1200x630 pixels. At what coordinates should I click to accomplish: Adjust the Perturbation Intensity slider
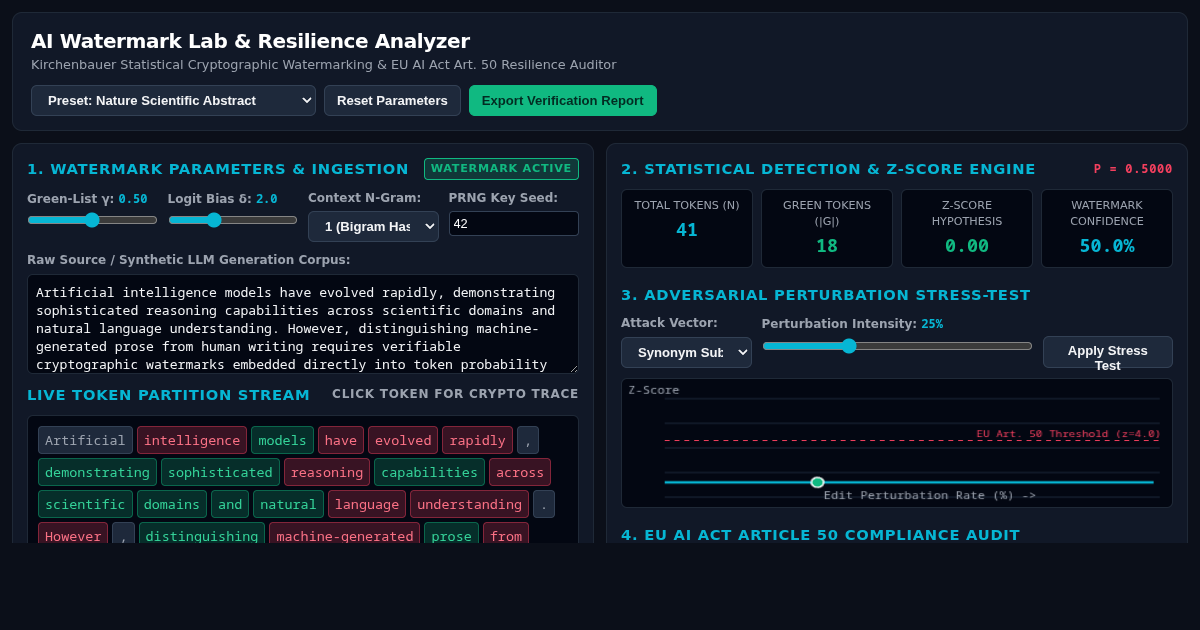tap(897, 346)
